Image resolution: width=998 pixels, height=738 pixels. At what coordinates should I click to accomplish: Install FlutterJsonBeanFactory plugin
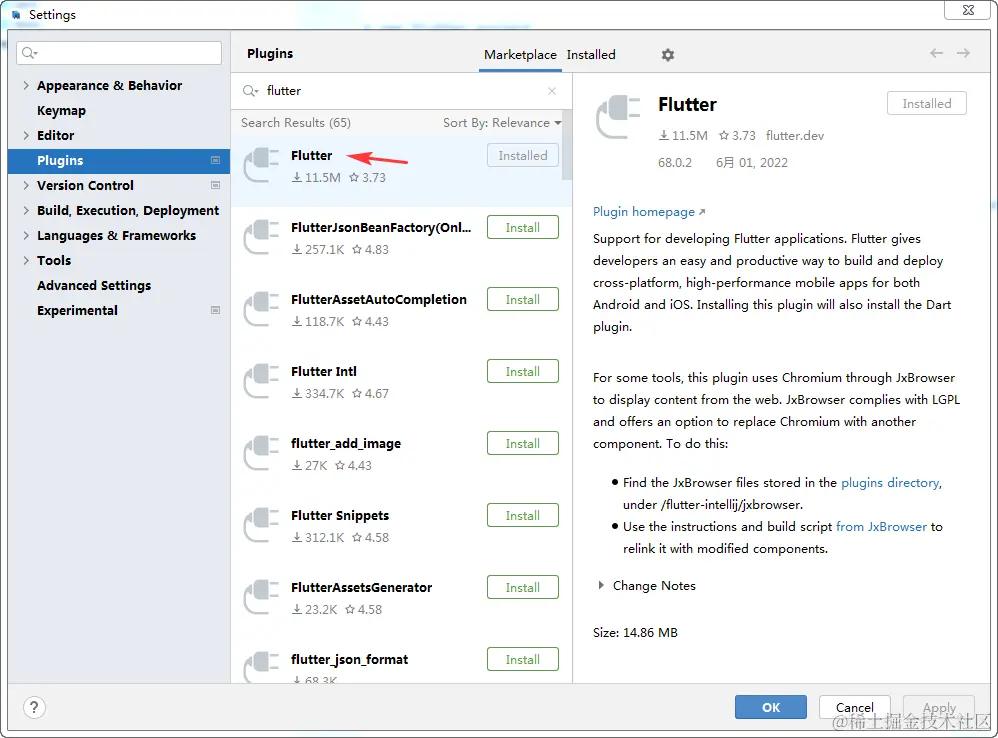point(523,228)
